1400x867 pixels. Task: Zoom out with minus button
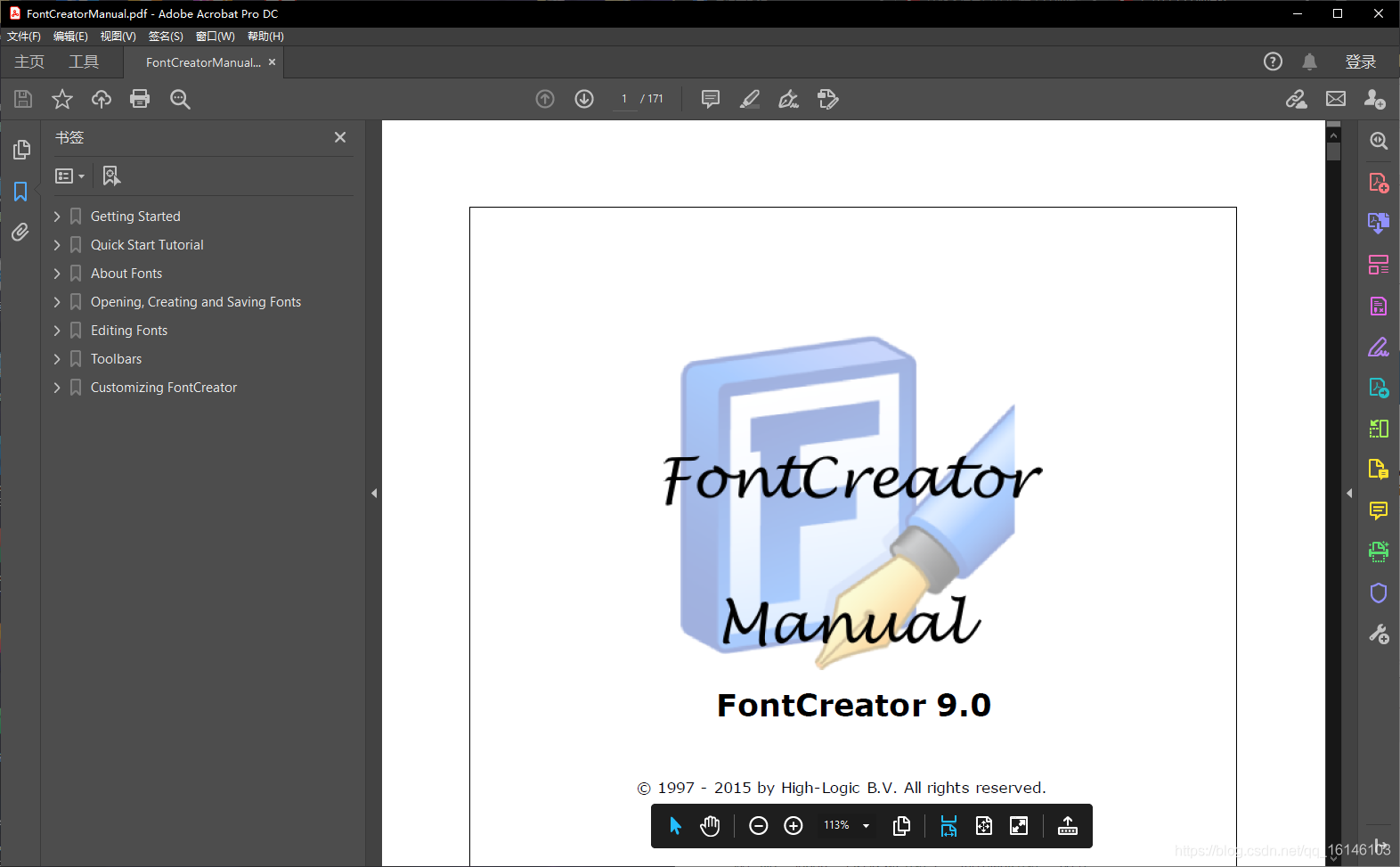point(759,826)
